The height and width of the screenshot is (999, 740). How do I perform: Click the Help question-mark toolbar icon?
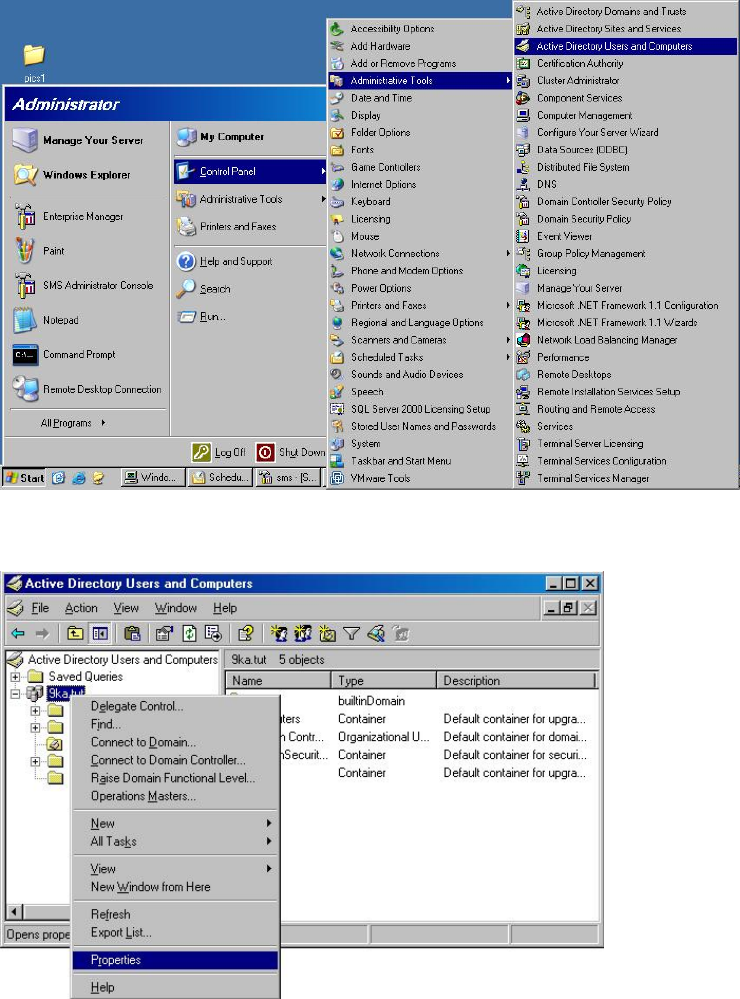pyautogui.click(x=245, y=633)
